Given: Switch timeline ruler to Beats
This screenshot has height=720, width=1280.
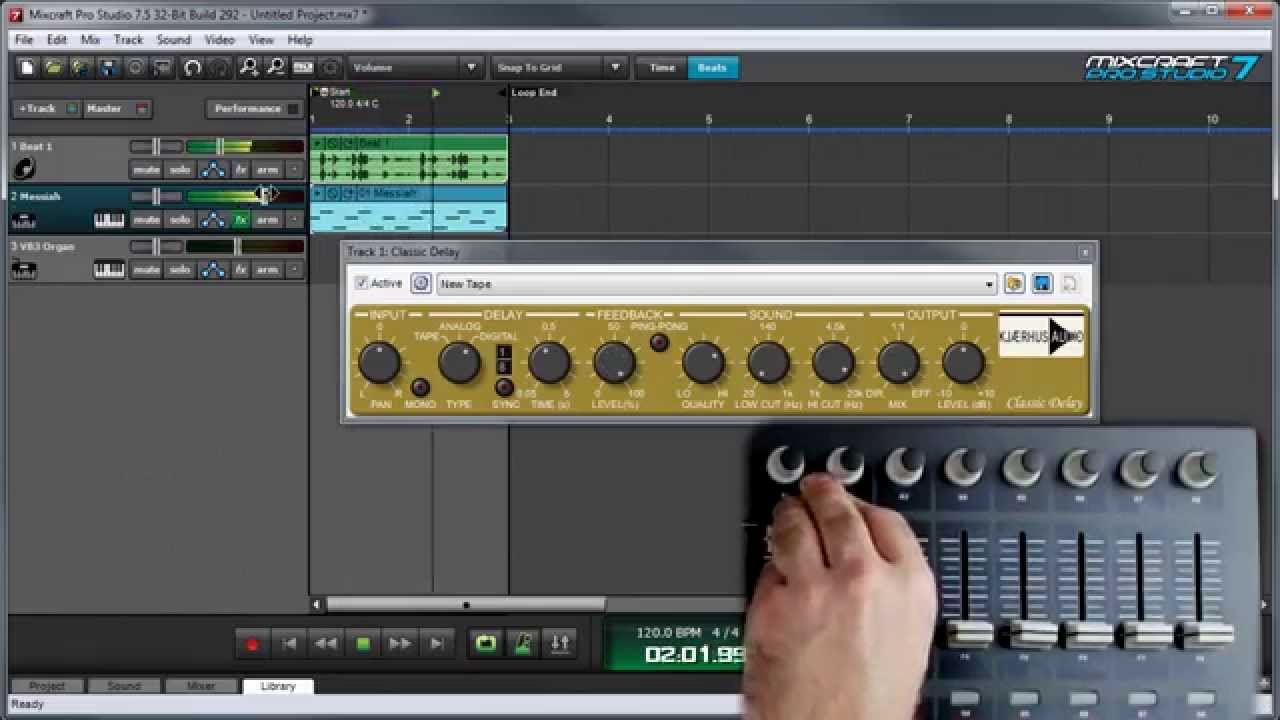Looking at the screenshot, I should 712,68.
